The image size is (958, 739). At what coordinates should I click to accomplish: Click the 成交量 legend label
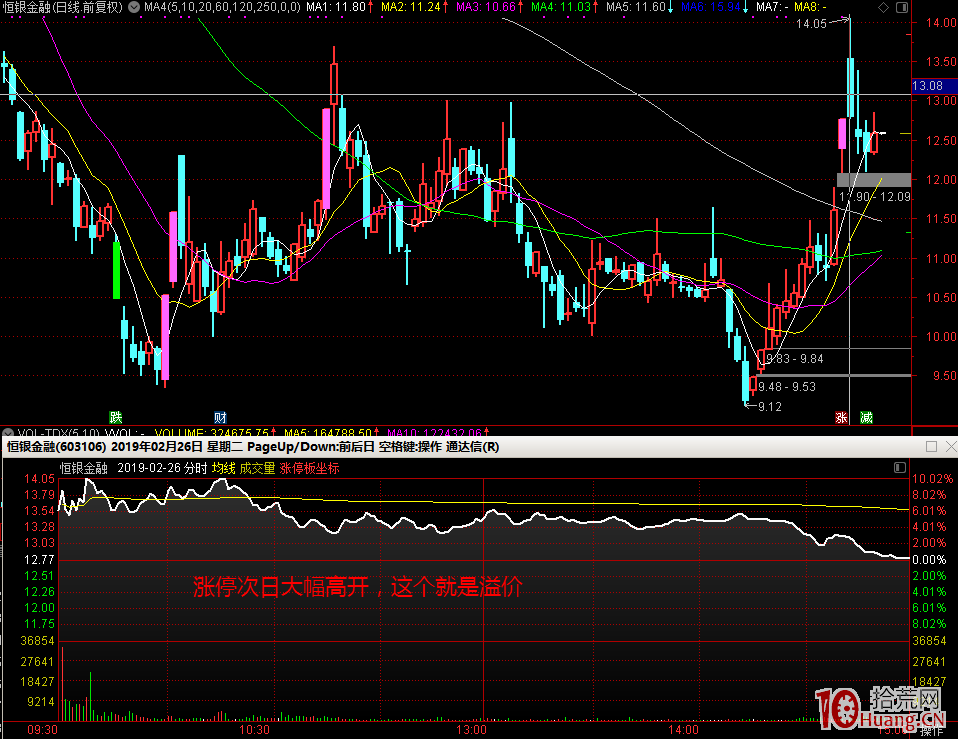(257, 468)
